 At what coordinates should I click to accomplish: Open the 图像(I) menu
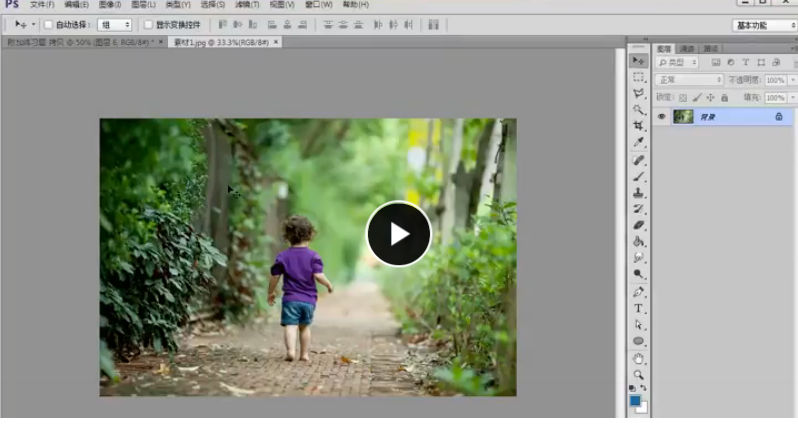tap(110, 5)
